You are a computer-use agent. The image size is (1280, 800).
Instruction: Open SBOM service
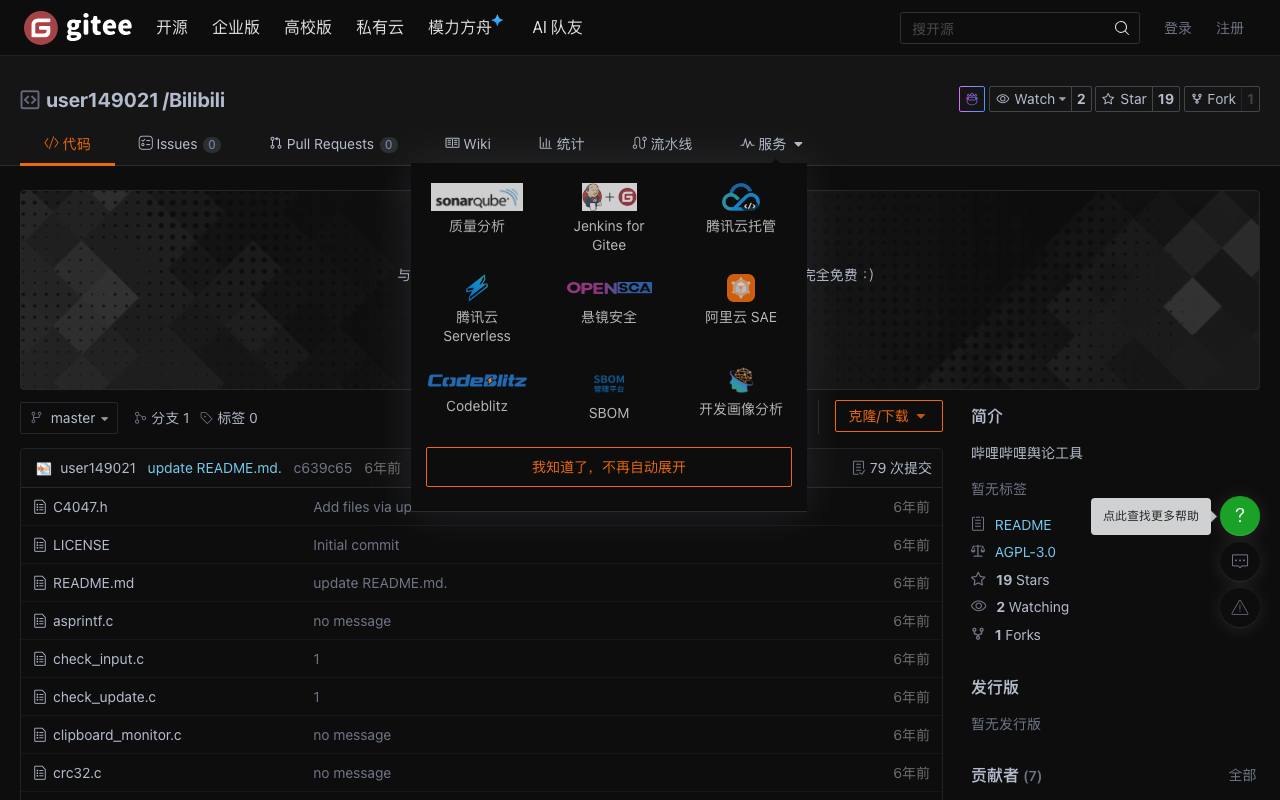tap(609, 396)
